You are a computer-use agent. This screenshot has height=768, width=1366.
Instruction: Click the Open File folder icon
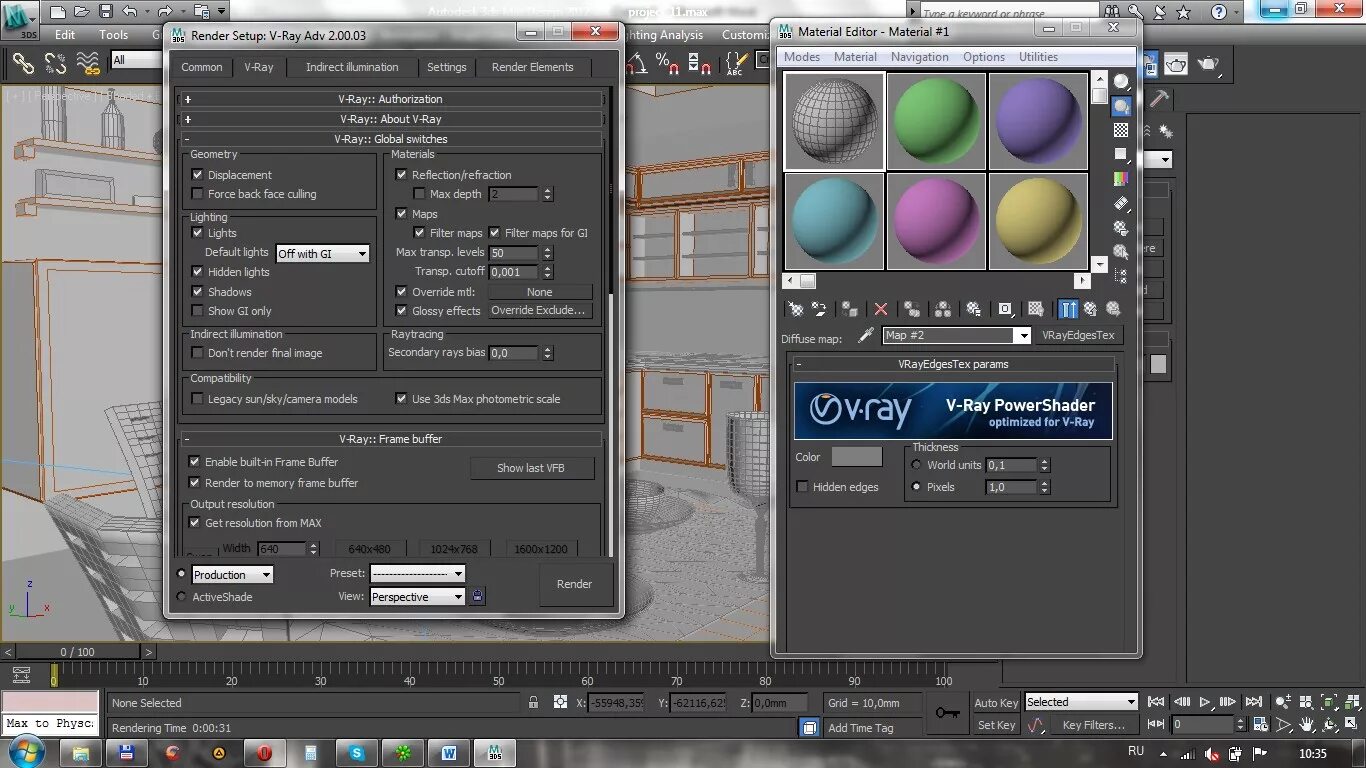pos(81,12)
